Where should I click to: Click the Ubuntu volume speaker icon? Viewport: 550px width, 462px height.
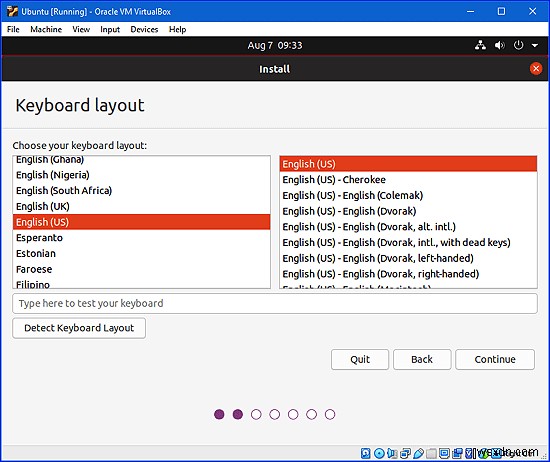[x=499, y=45]
